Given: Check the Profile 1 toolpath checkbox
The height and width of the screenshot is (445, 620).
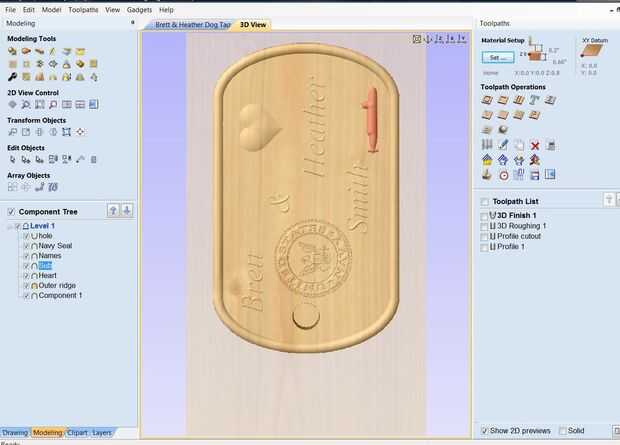Looking at the screenshot, I should (x=484, y=247).
